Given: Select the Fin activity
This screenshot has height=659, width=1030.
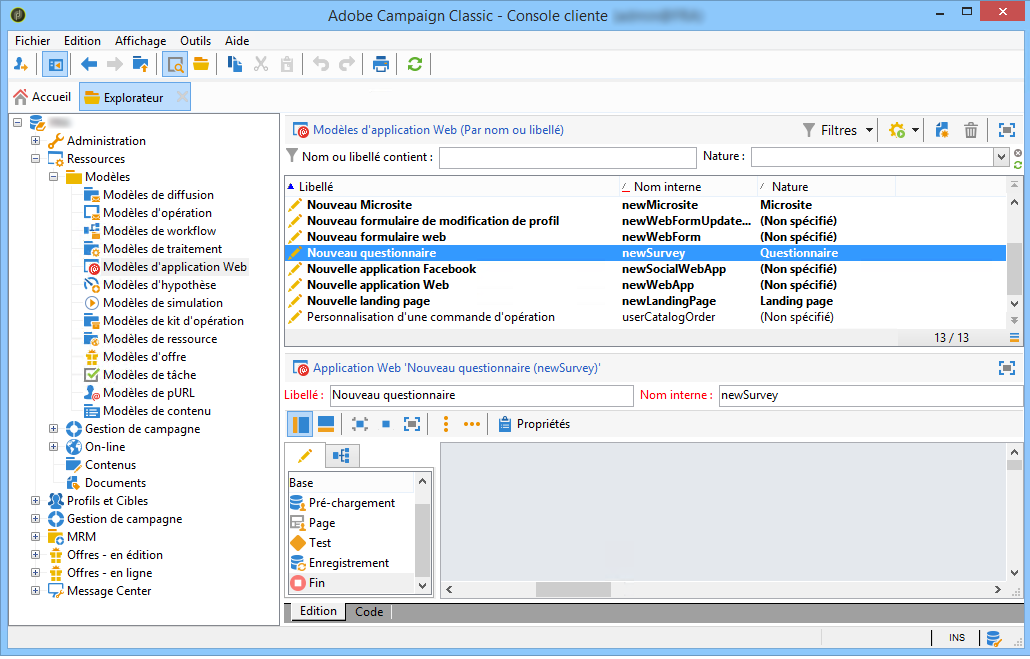Looking at the screenshot, I should pyautogui.click(x=351, y=583).
